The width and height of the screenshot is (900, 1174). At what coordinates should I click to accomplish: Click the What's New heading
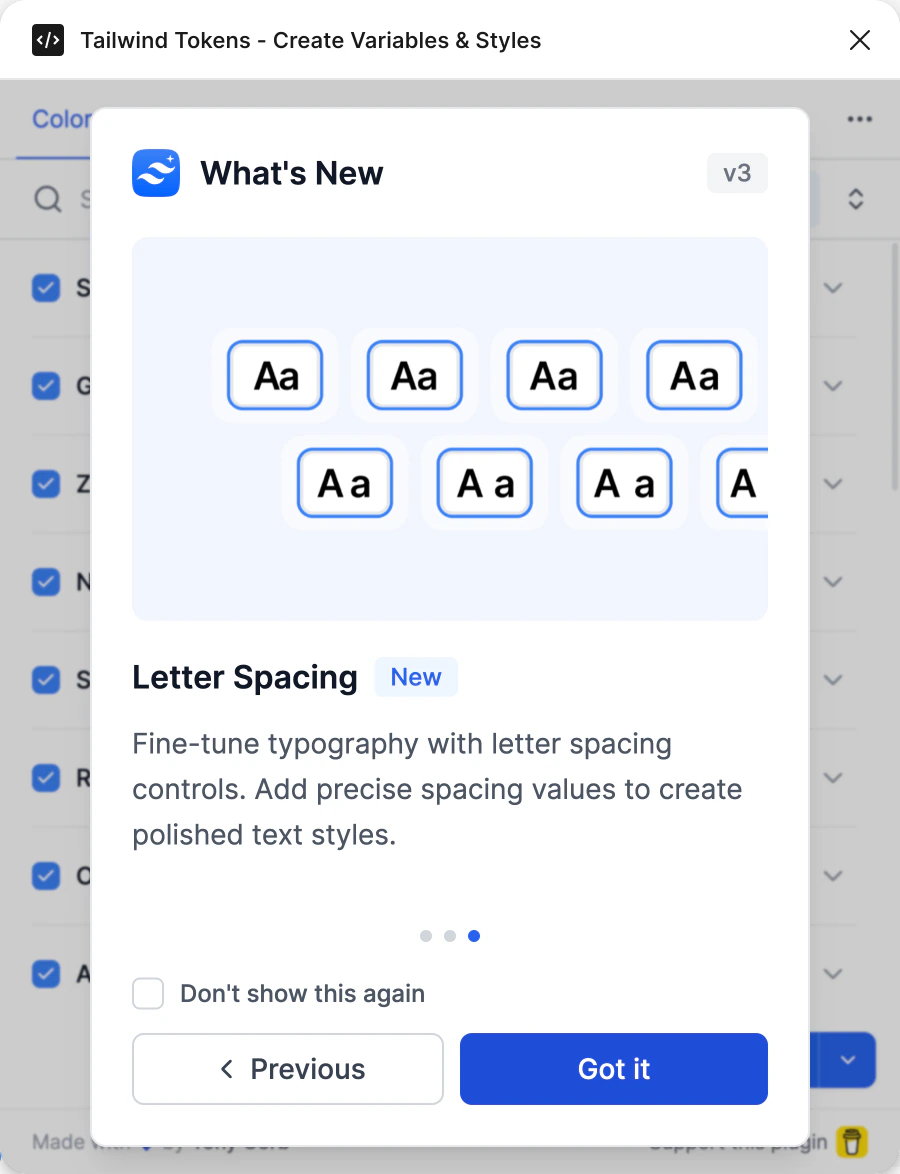[x=291, y=173]
